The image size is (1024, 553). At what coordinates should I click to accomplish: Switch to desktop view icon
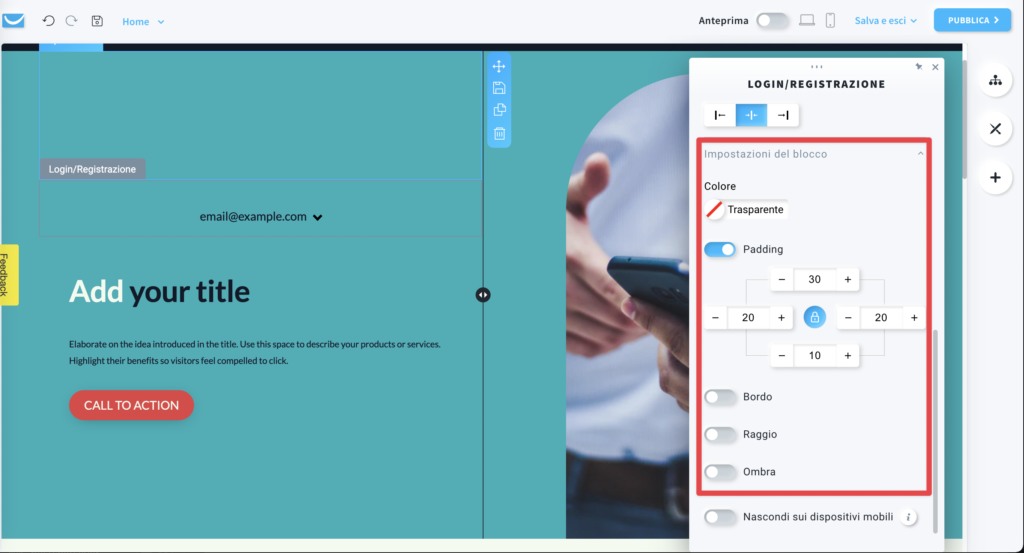pos(807,20)
